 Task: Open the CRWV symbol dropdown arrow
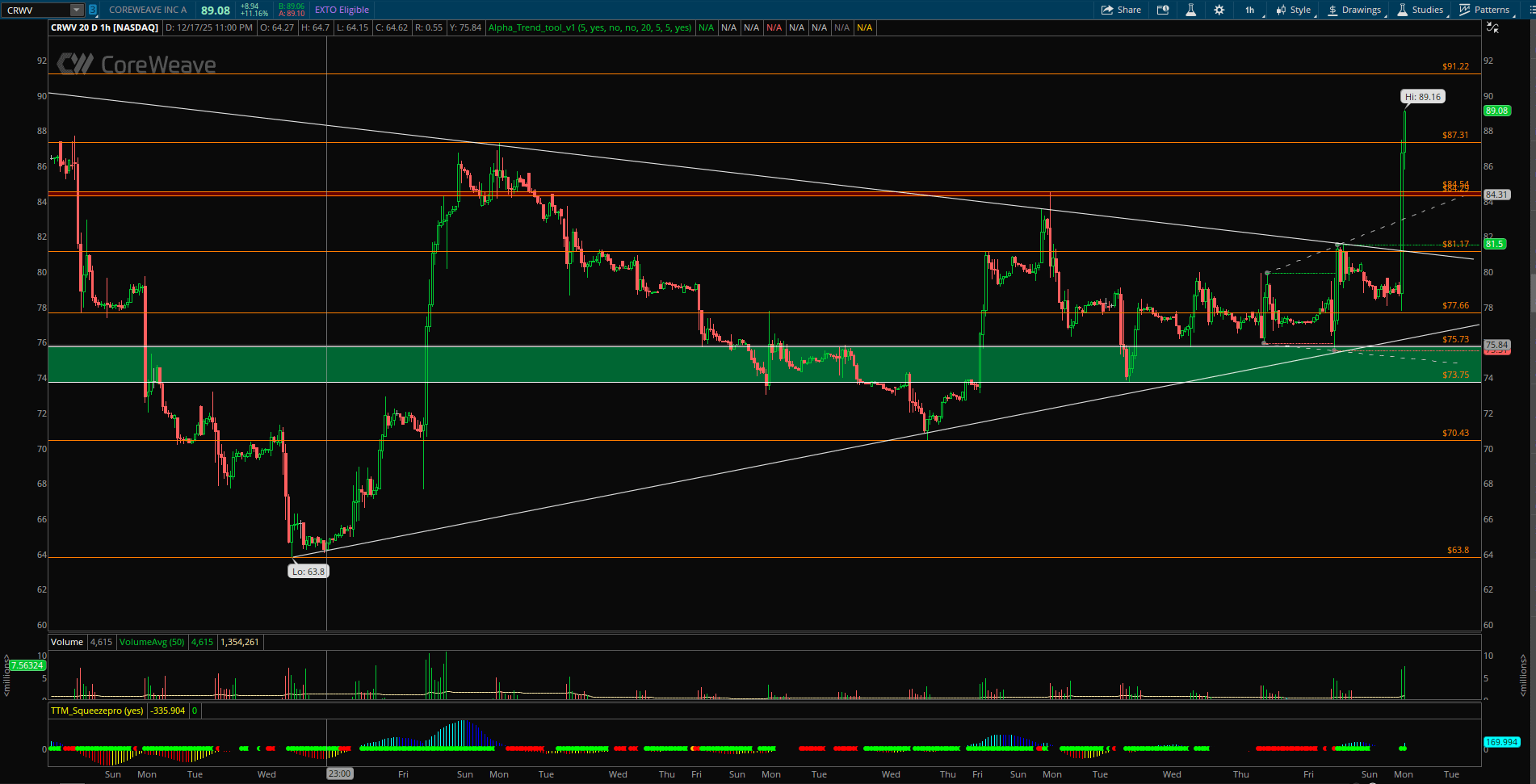[x=77, y=10]
